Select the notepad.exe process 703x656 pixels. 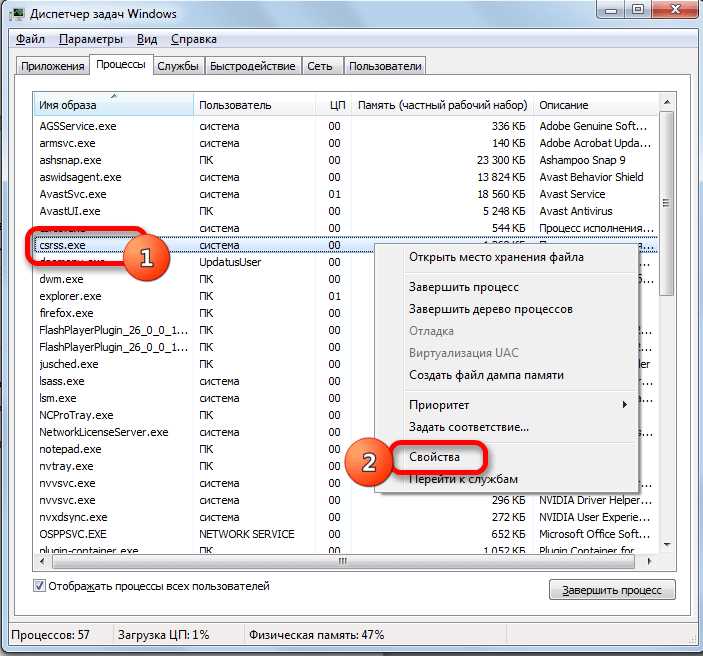click(x=70, y=449)
